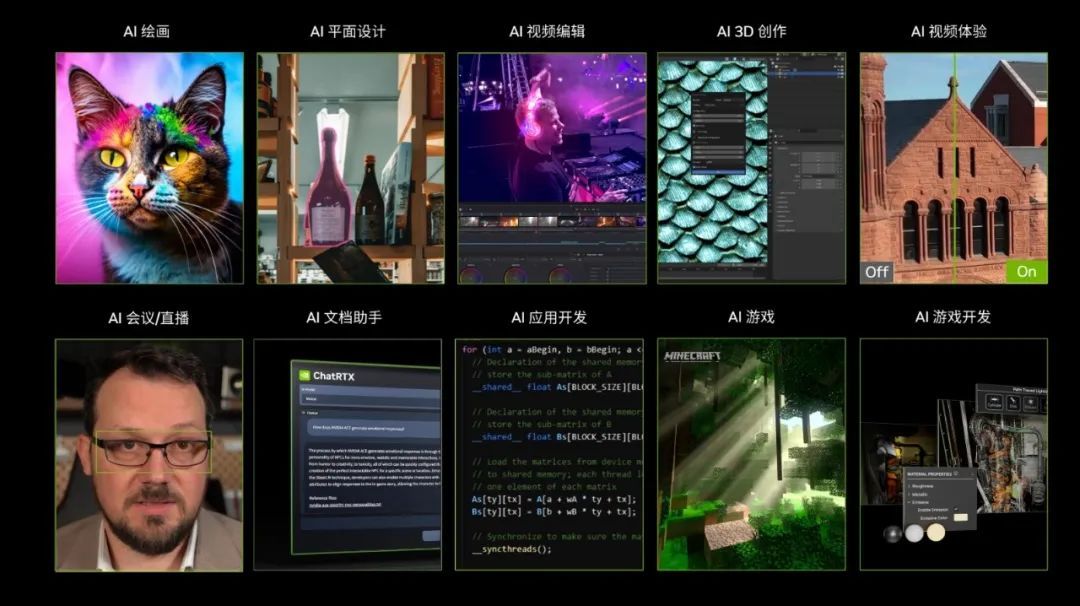Click the Off label on the building image
Image resolution: width=1080 pixels, height=606 pixels.
(x=877, y=272)
